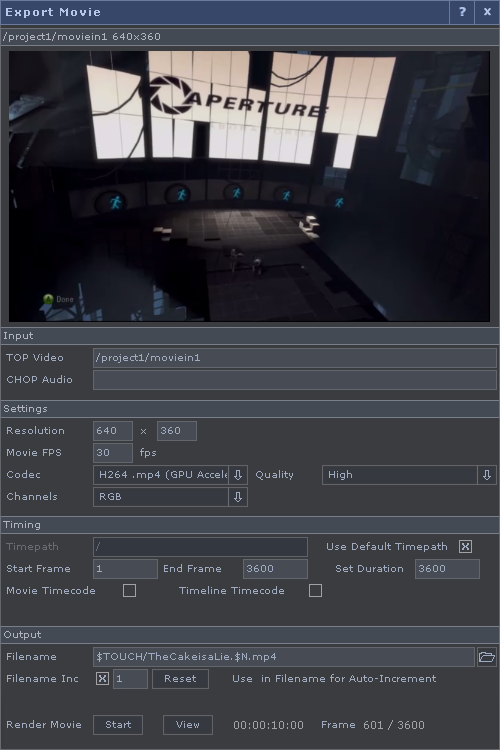Click the Filename output path field
Screen dimensions: 500x750
pos(284,657)
